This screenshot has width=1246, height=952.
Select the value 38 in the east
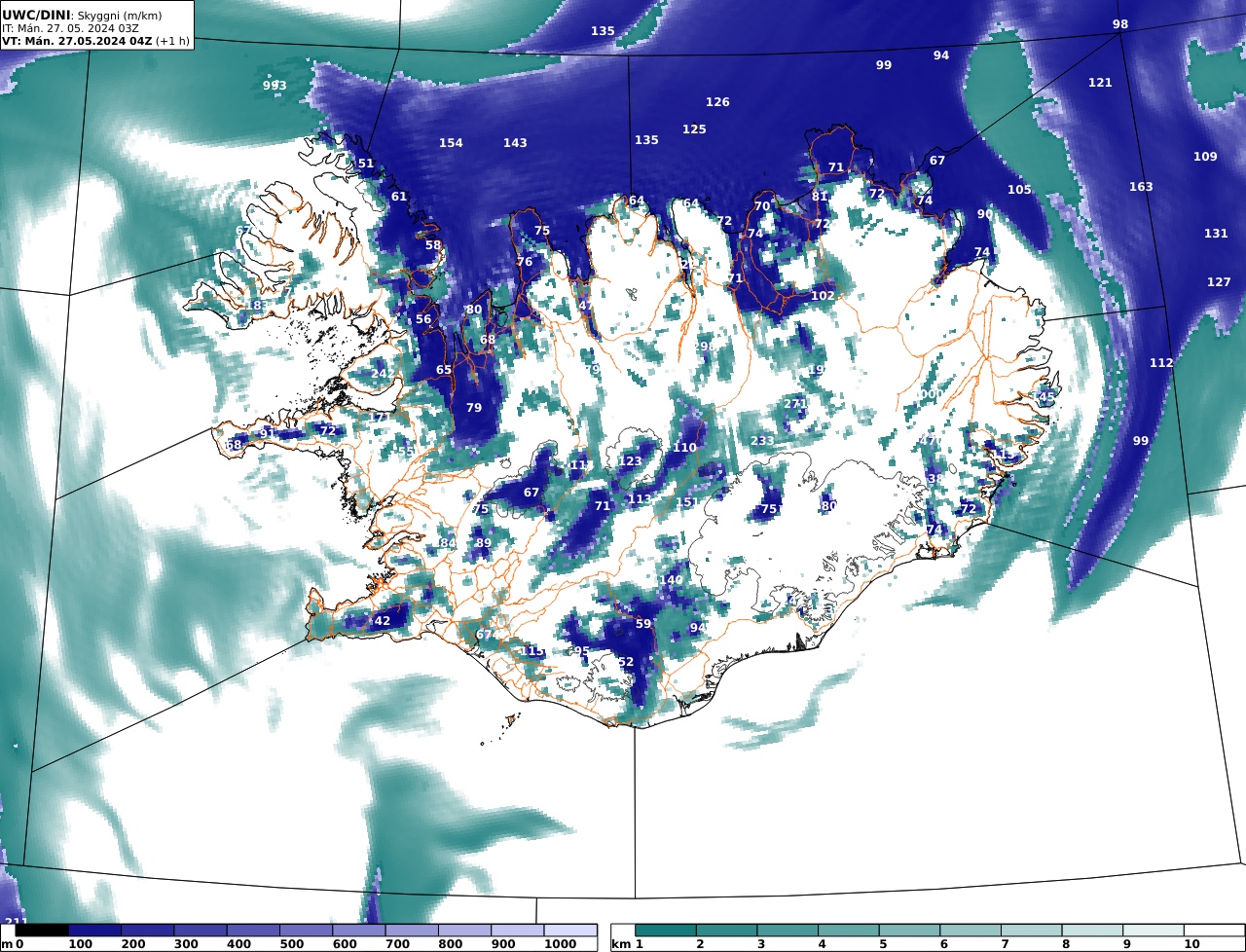pos(934,479)
